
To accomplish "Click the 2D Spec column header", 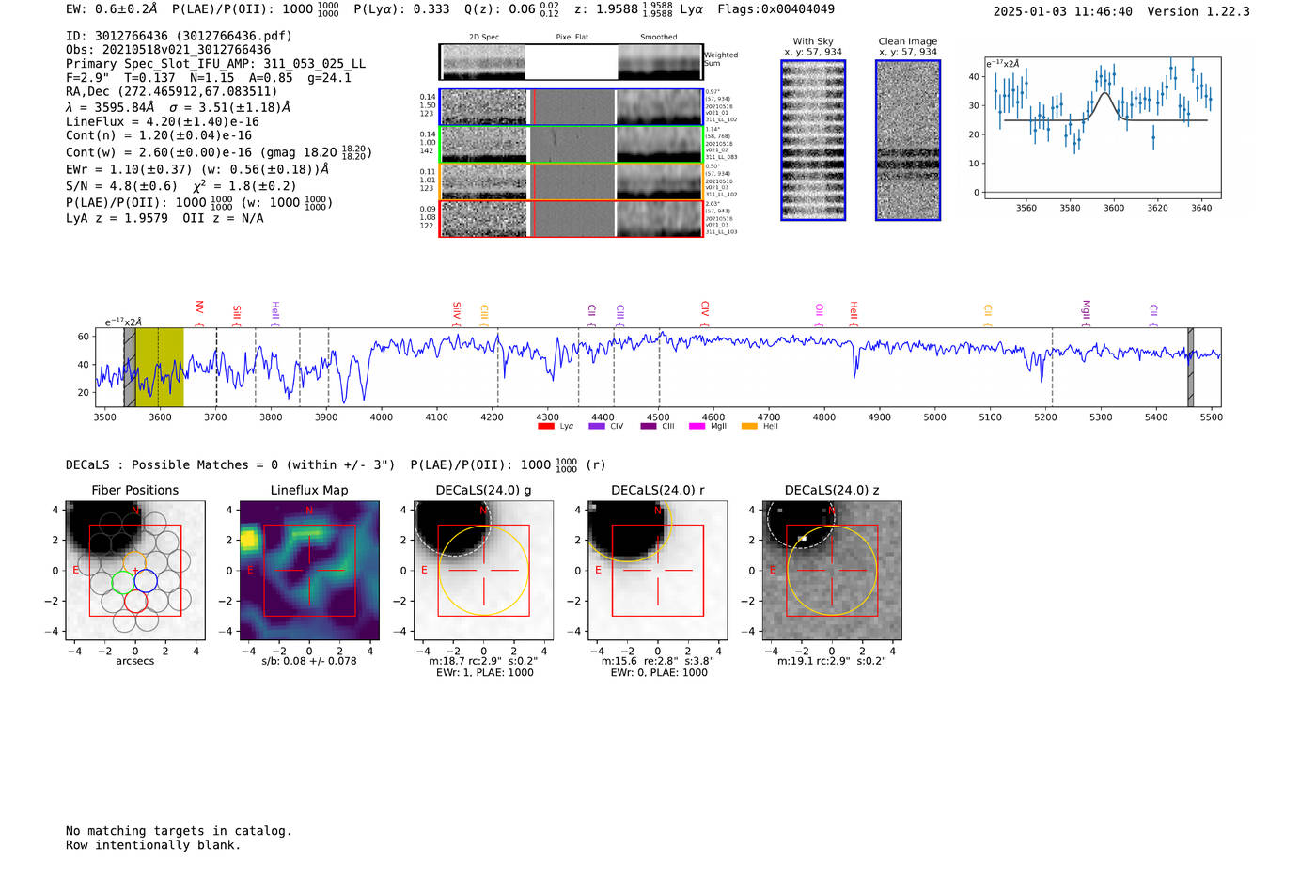I will click(x=484, y=38).
